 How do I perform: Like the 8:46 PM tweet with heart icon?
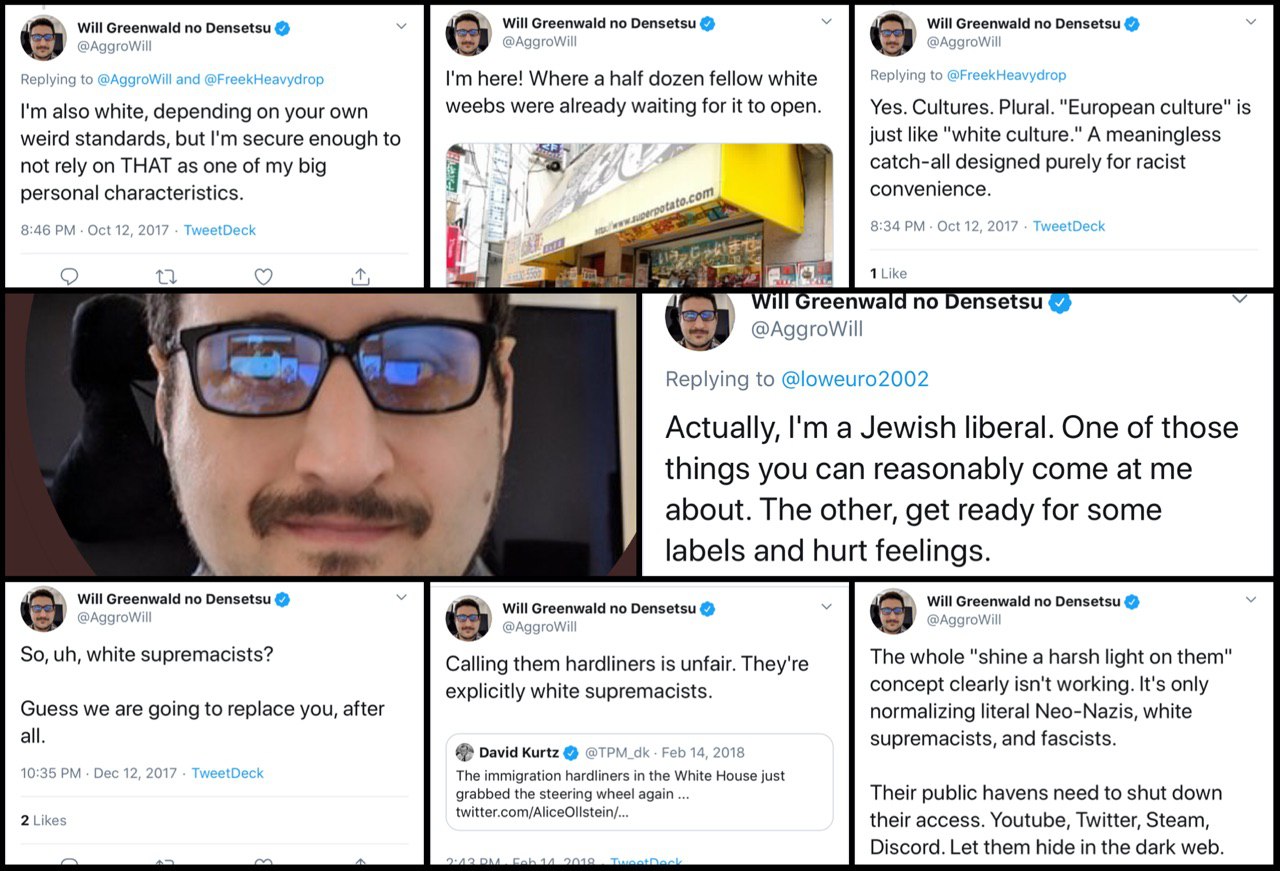[263, 276]
